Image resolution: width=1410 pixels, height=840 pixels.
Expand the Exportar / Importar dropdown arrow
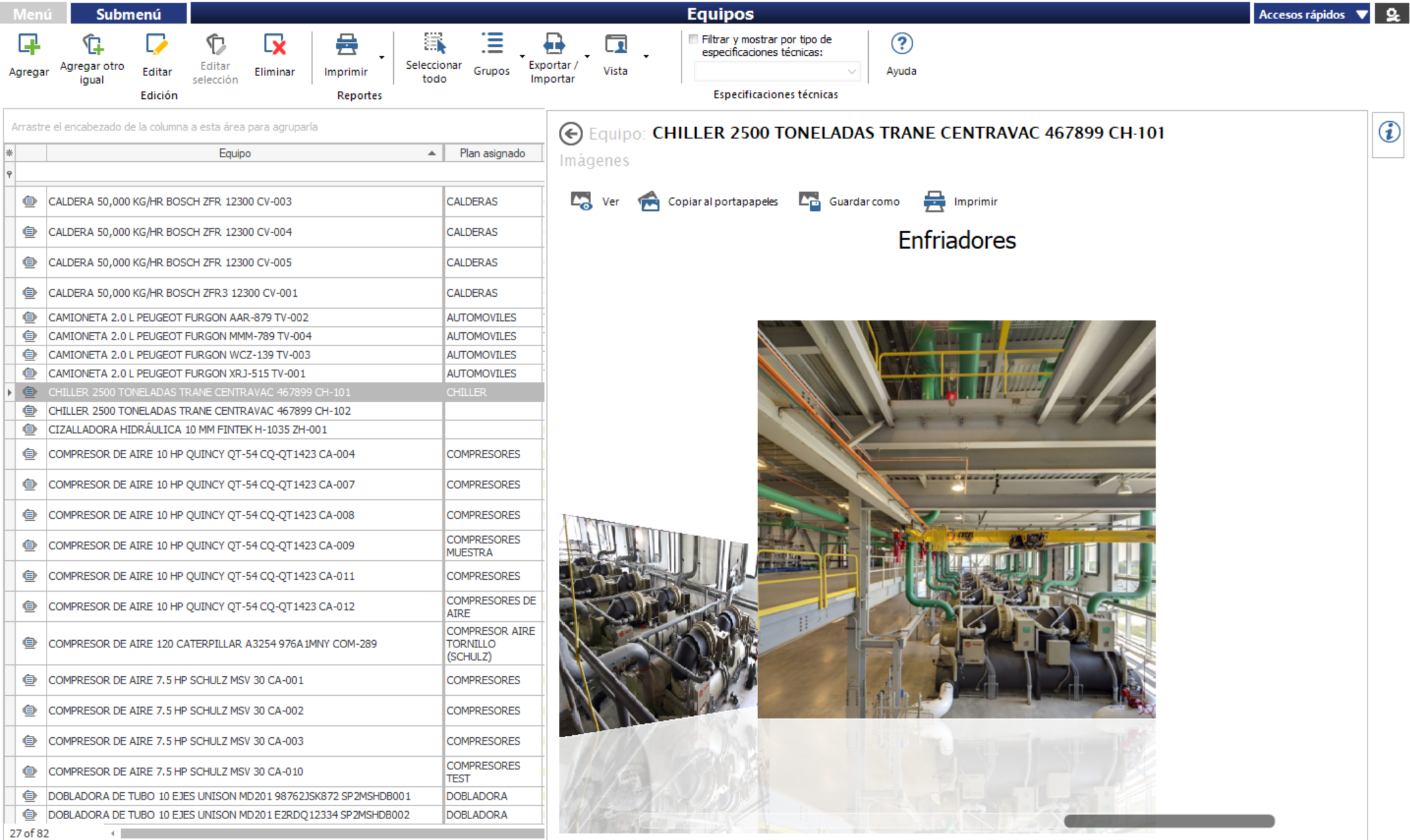tap(587, 56)
